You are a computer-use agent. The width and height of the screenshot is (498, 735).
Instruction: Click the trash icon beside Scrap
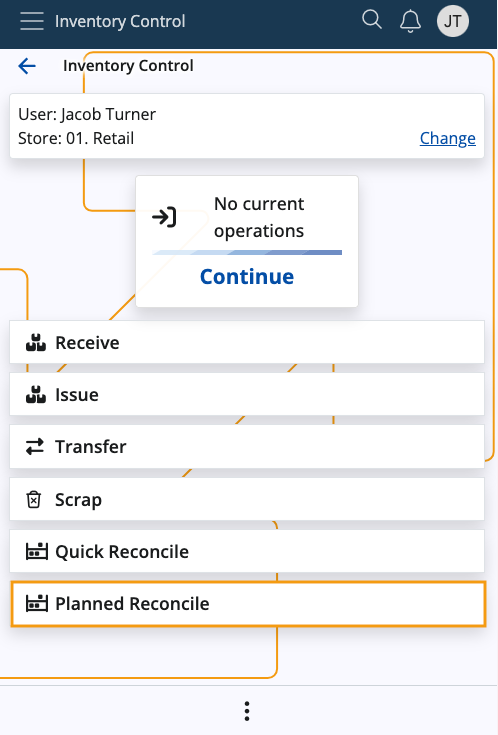pos(34,500)
